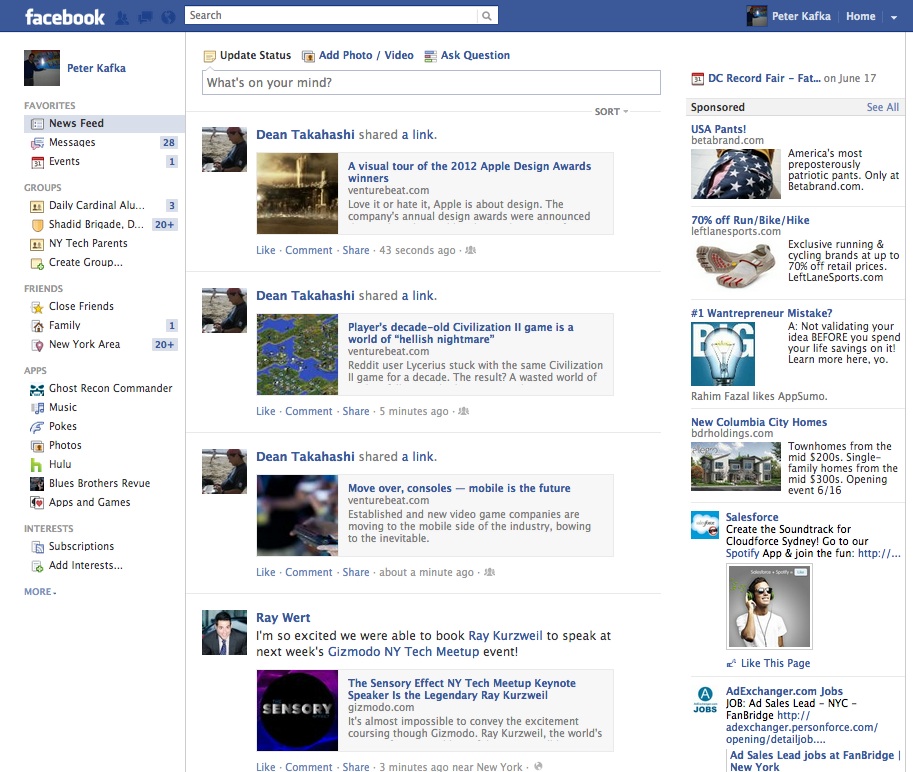The image size is (913, 772).
Task: Click the Spotify link in Salesforce ad
Action: 742,553
